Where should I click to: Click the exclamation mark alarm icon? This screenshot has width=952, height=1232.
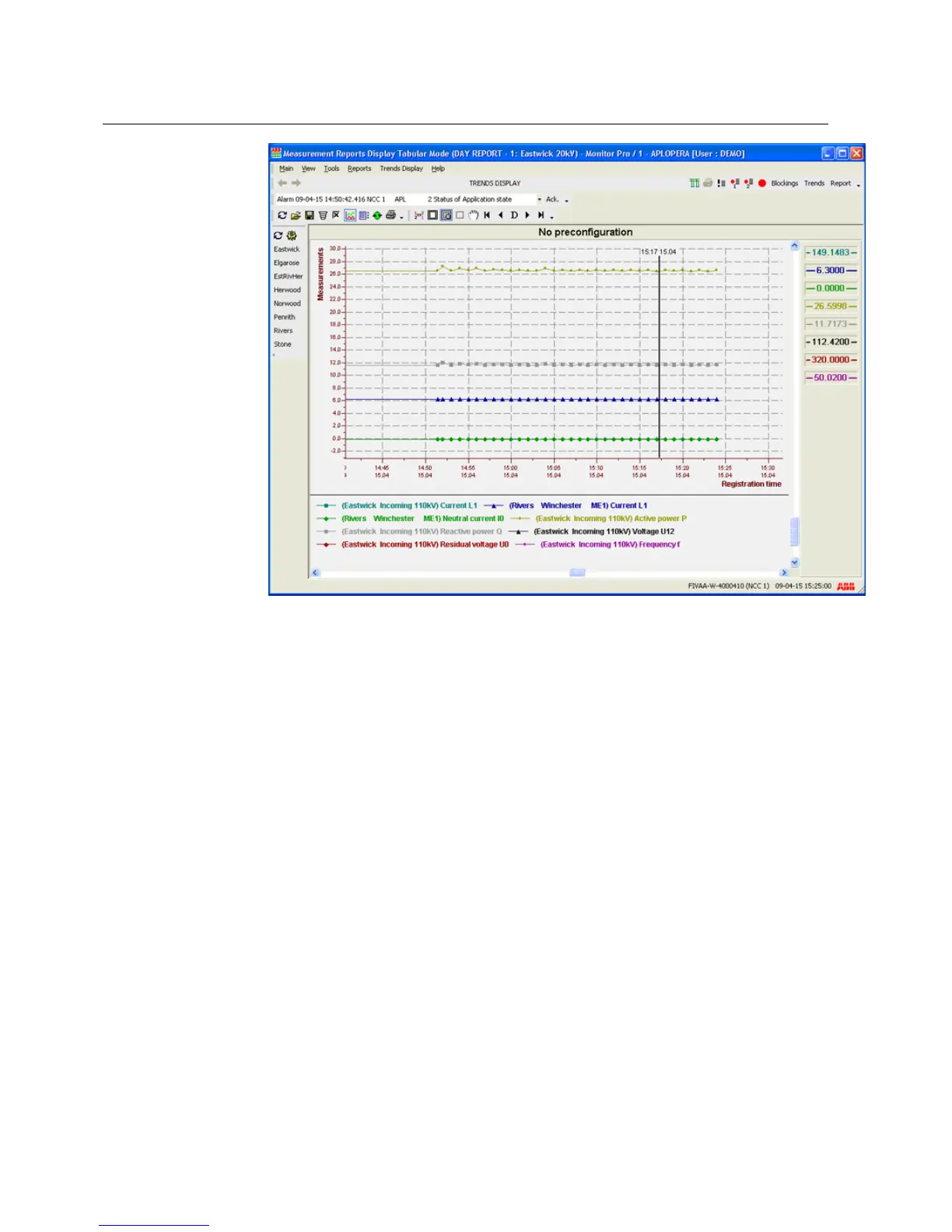(721, 184)
